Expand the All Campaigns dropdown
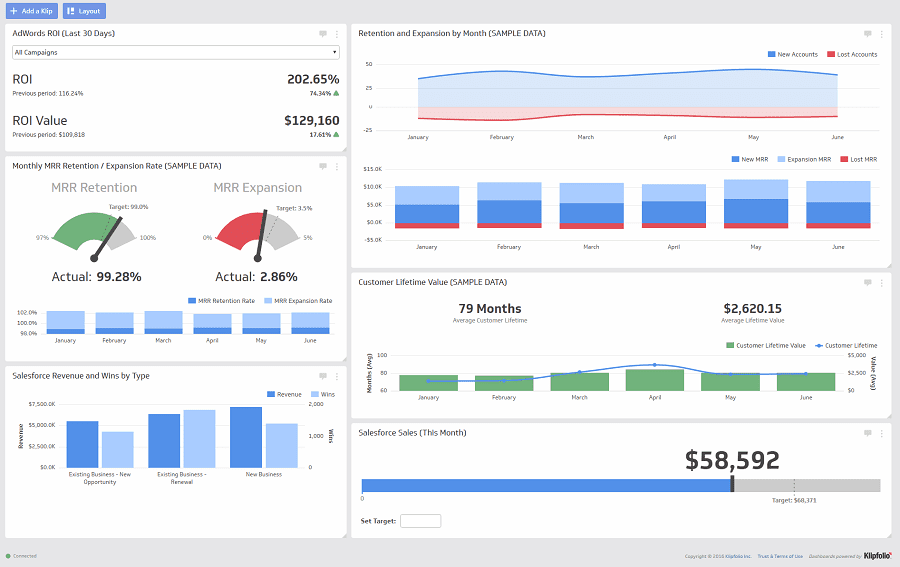The width and height of the screenshot is (900, 567). pos(175,52)
